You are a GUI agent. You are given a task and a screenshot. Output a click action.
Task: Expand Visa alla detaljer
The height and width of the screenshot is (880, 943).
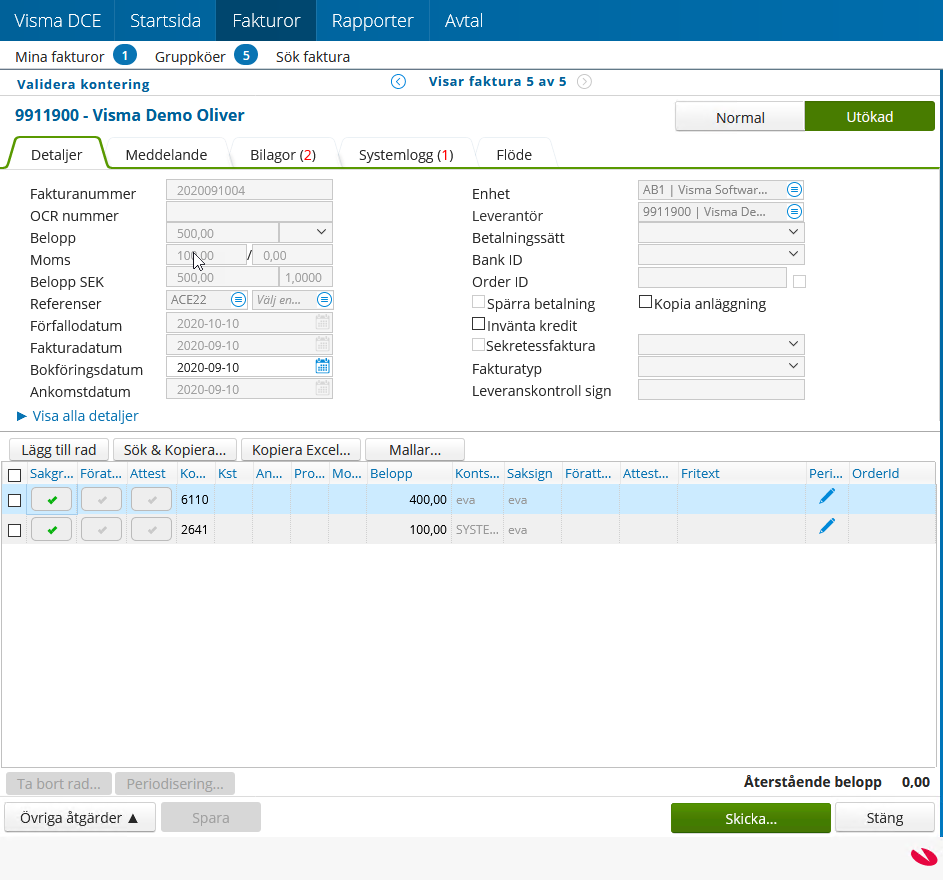[80, 416]
